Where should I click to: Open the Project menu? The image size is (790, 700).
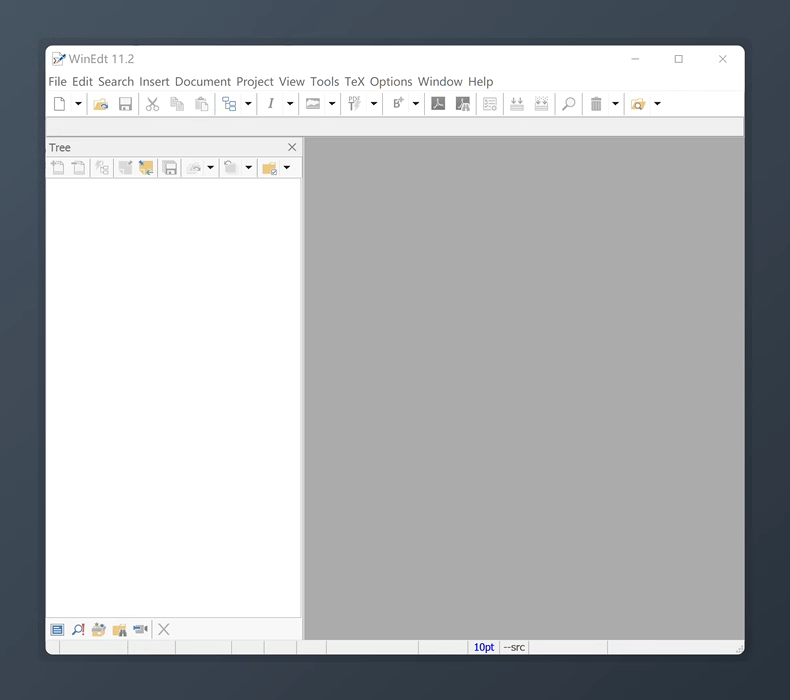tap(254, 82)
